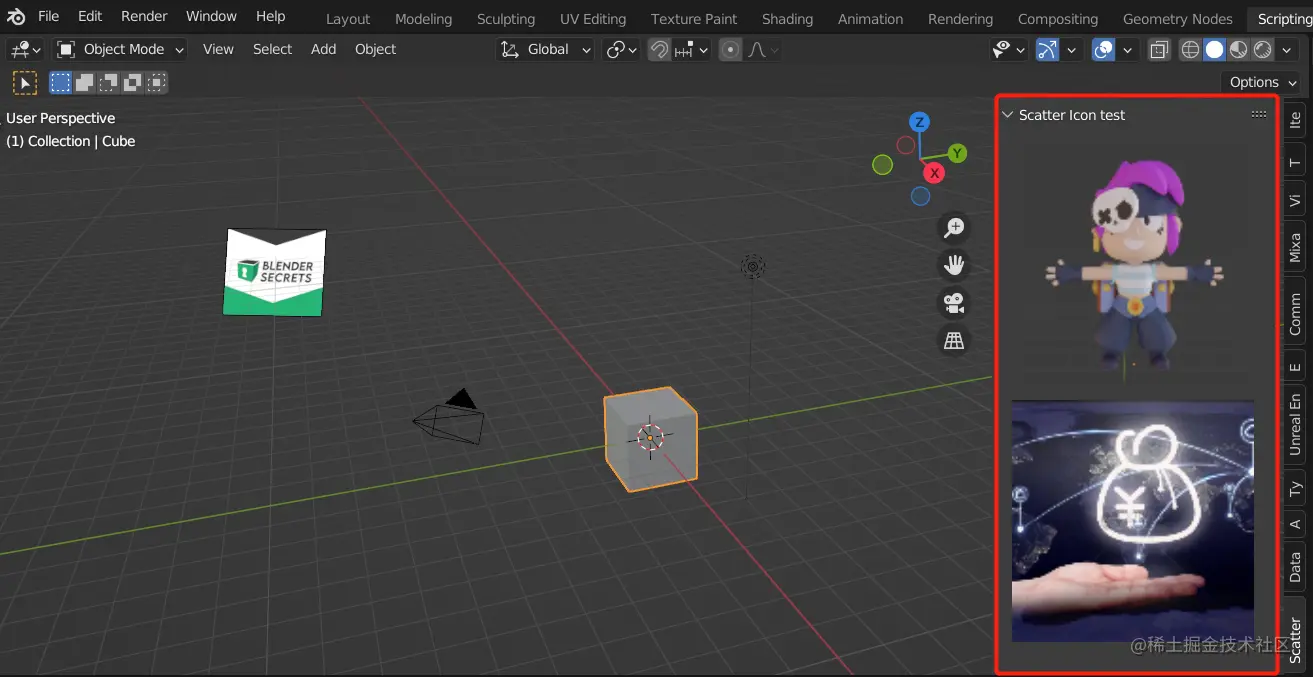The image size is (1313, 677).
Task: Open the Unreal En sidebar tab
Action: (x=1295, y=423)
